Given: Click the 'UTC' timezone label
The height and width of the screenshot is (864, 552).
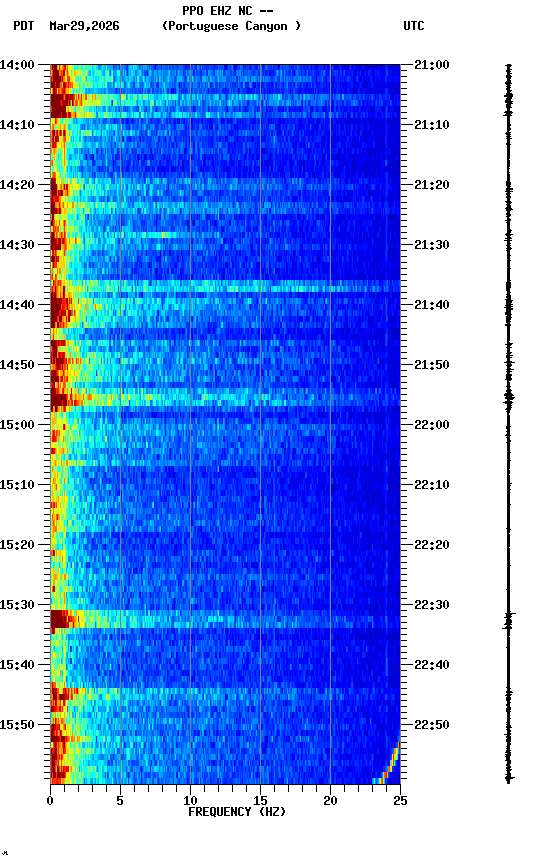Looking at the screenshot, I should [x=414, y=26].
